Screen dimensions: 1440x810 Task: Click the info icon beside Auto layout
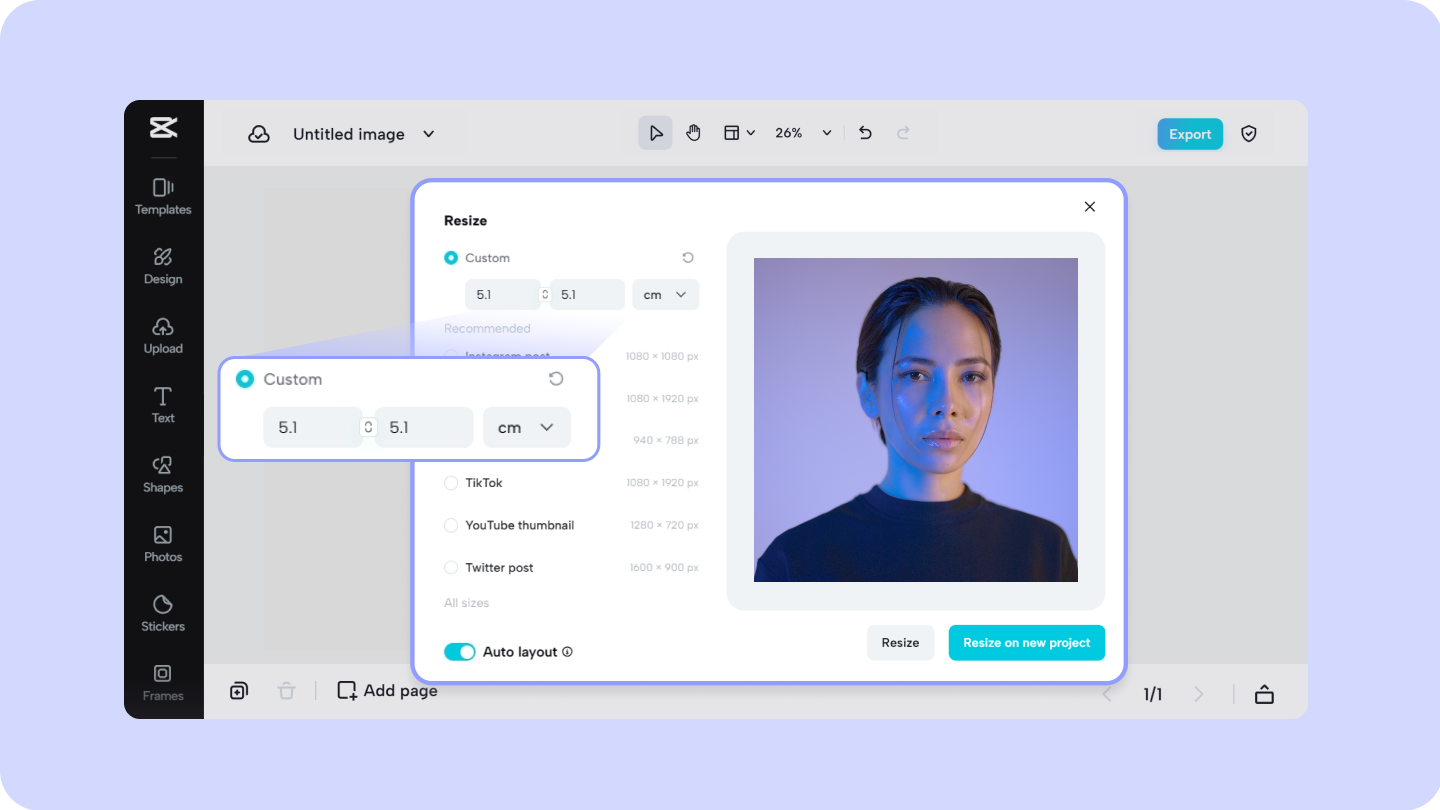[567, 652]
